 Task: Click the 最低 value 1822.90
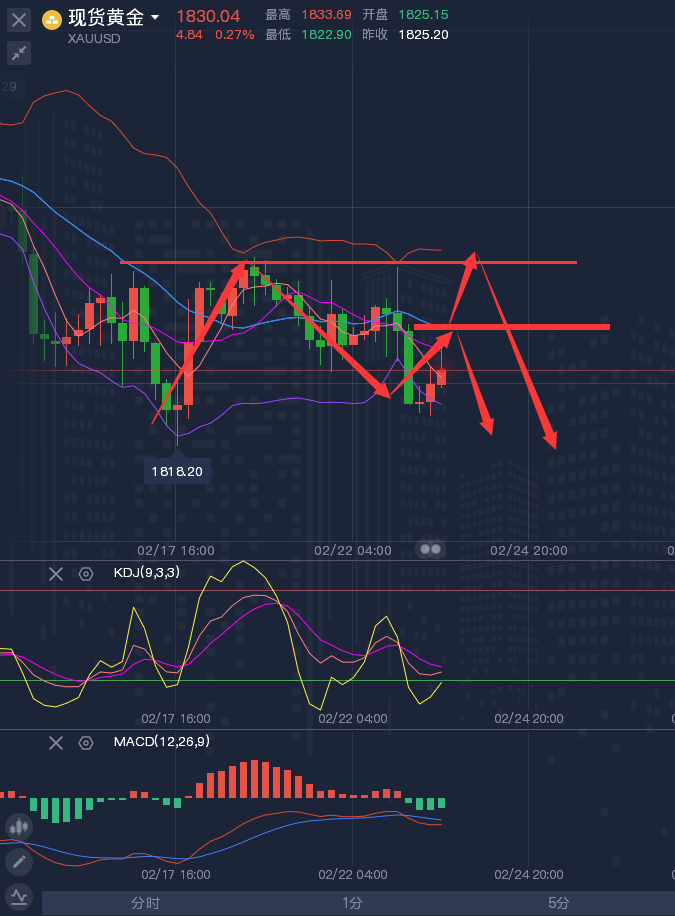click(x=326, y=34)
